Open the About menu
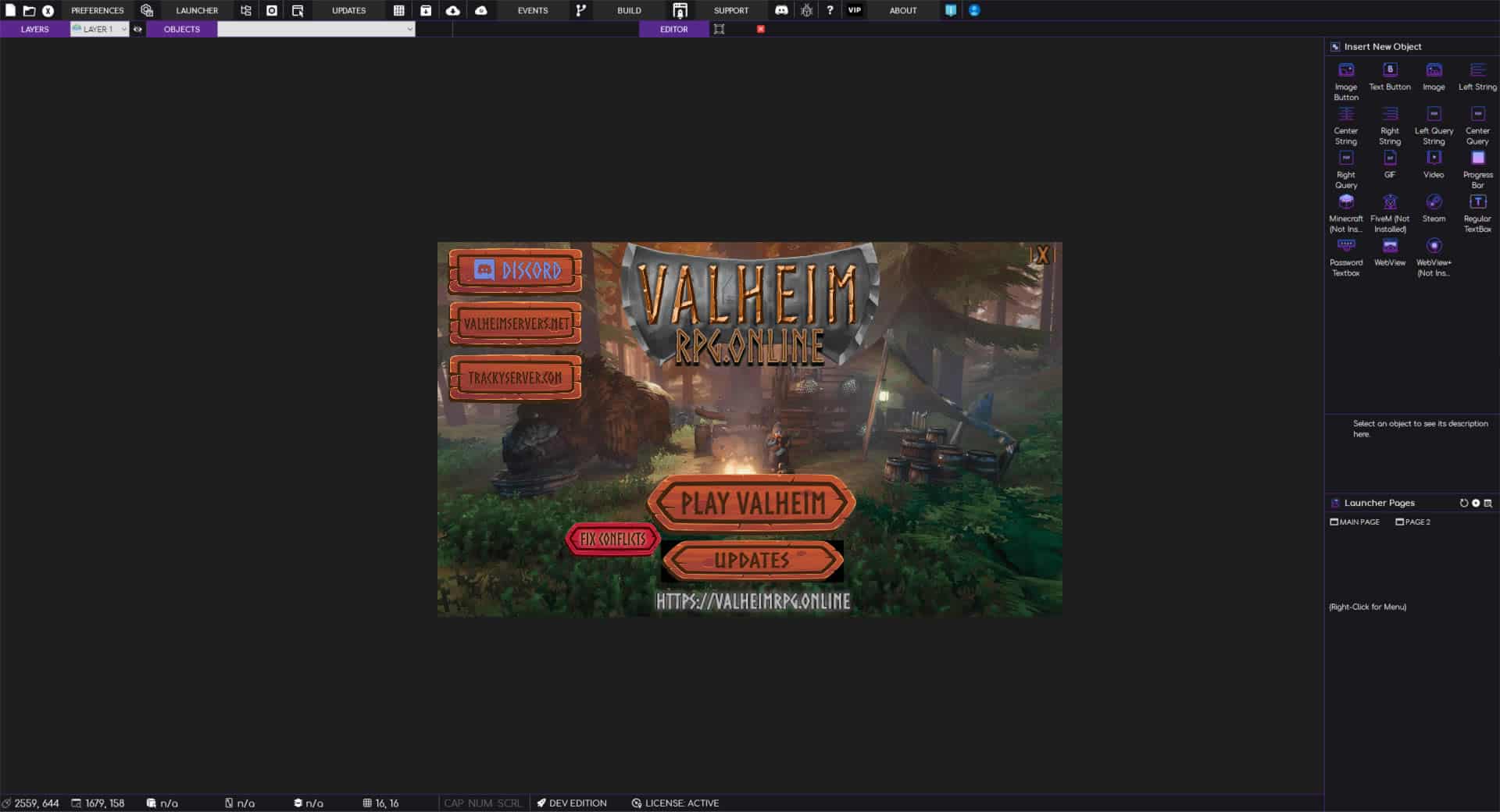Screen dimensions: 1500x812 point(902,10)
